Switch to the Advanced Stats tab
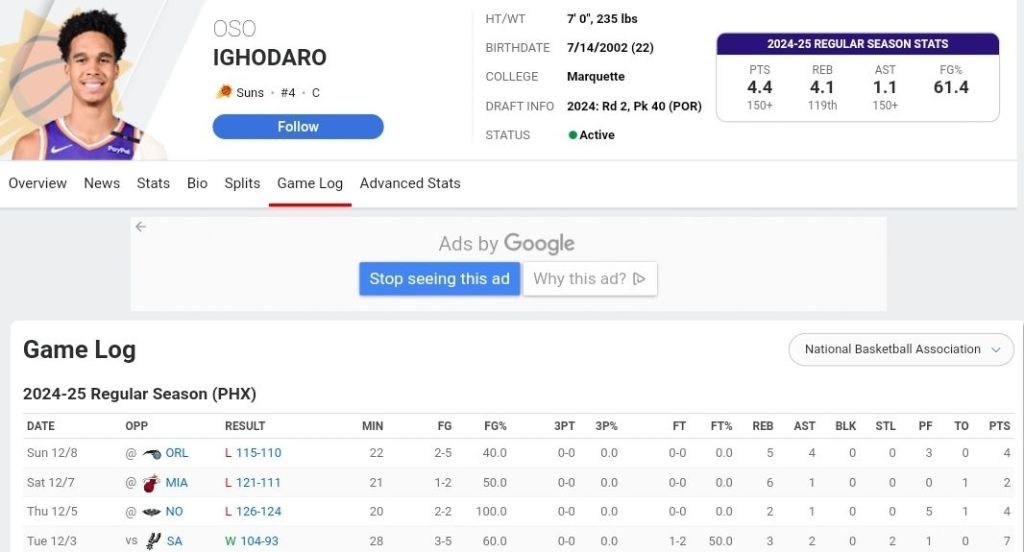Screen dimensions: 1024x552 (410, 183)
